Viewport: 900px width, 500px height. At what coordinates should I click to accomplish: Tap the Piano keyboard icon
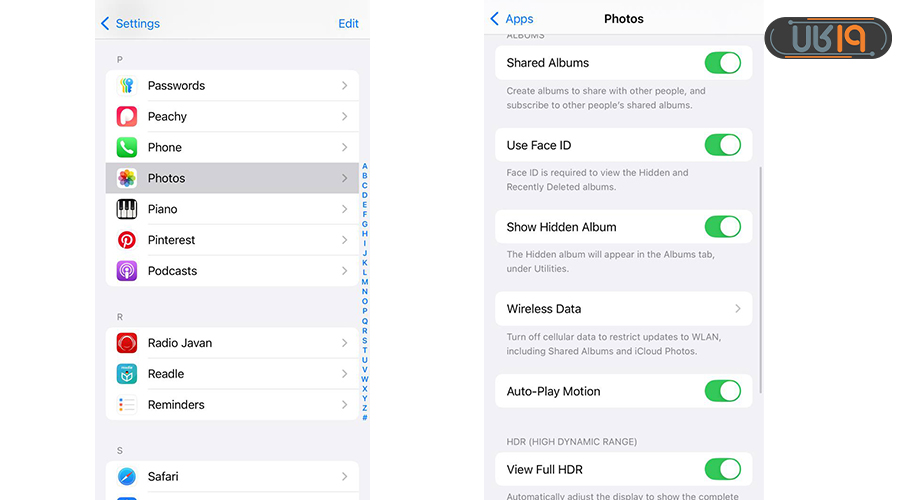(127, 210)
